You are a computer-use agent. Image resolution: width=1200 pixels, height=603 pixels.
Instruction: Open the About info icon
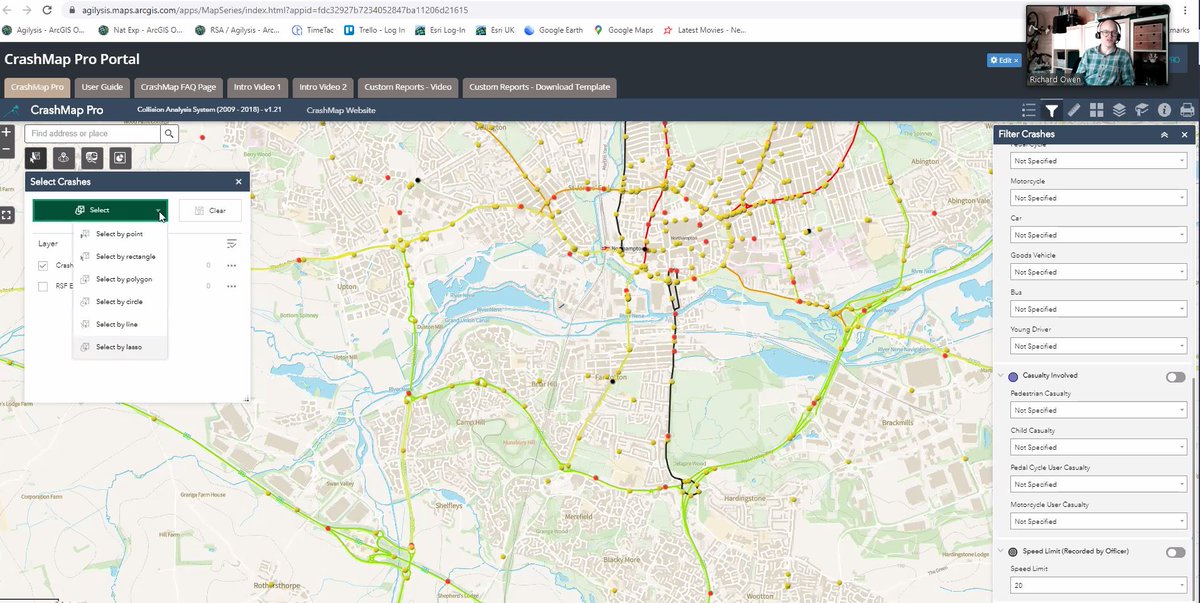pos(1164,110)
